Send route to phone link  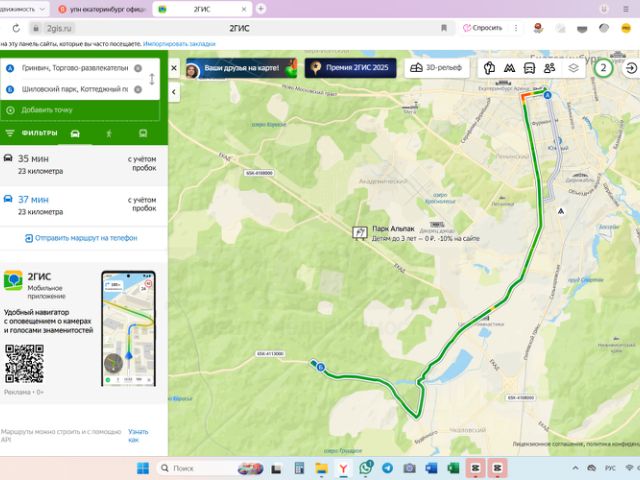click(x=81, y=238)
